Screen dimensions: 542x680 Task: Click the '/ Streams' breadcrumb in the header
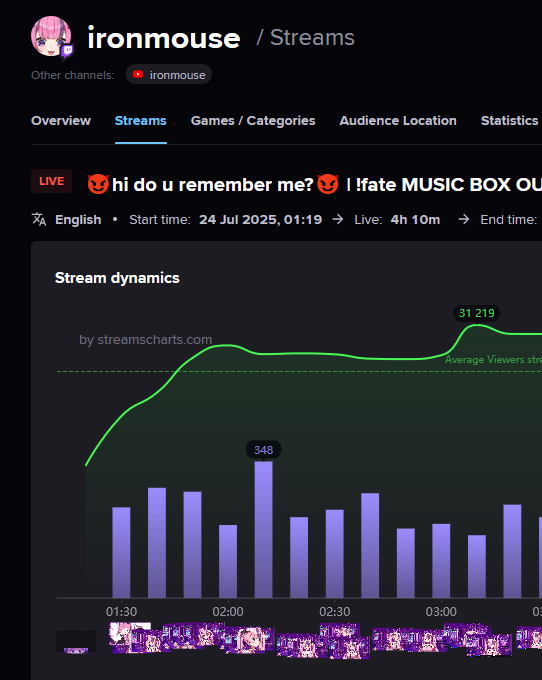point(306,38)
